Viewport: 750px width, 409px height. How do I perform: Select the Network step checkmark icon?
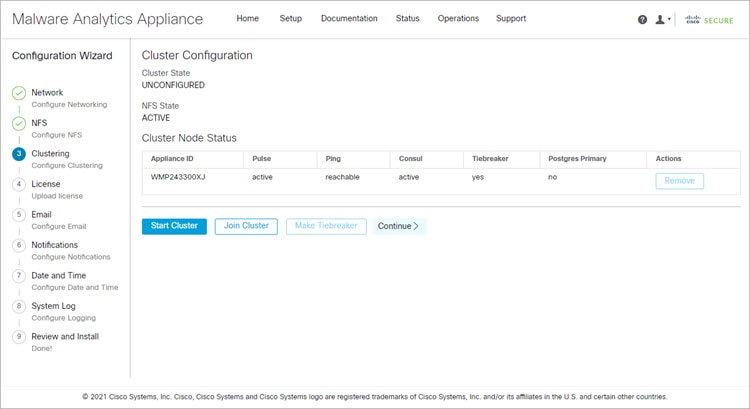point(19,93)
